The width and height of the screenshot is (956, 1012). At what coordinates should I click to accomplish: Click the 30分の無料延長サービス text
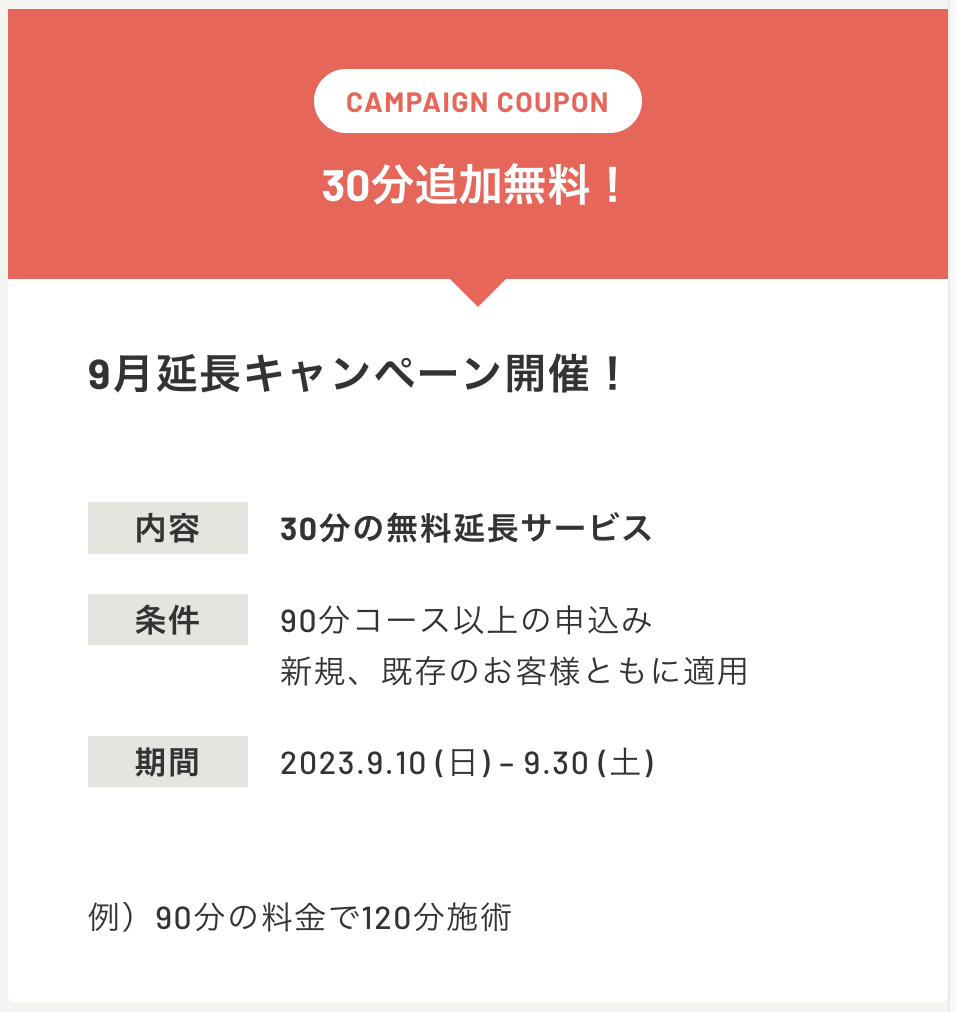466,528
